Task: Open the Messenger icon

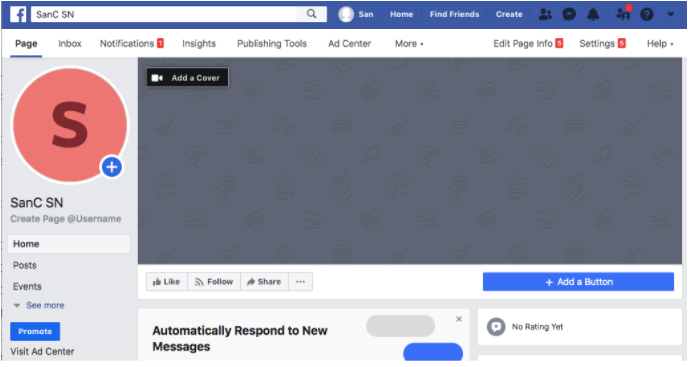Action: [569, 14]
